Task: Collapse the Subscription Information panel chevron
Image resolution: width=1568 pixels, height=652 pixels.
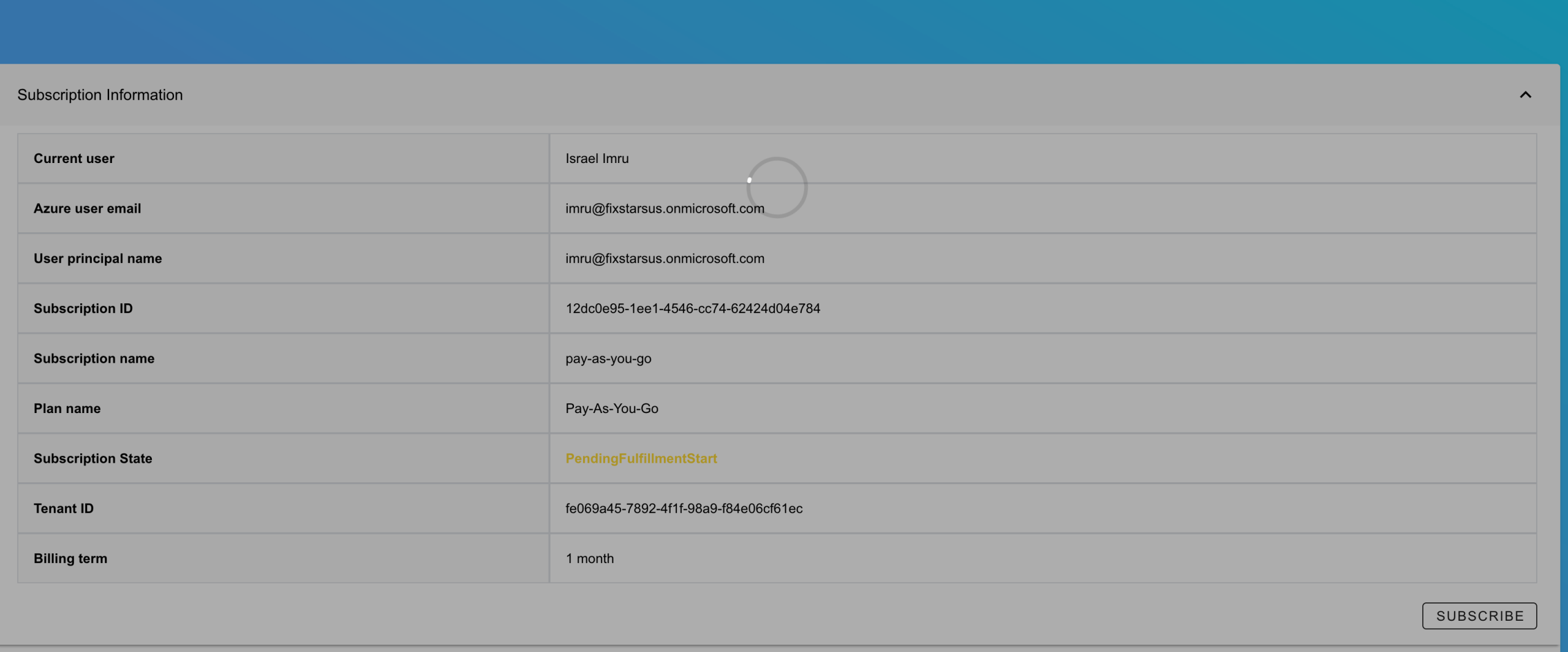Action: [1525, 95]
